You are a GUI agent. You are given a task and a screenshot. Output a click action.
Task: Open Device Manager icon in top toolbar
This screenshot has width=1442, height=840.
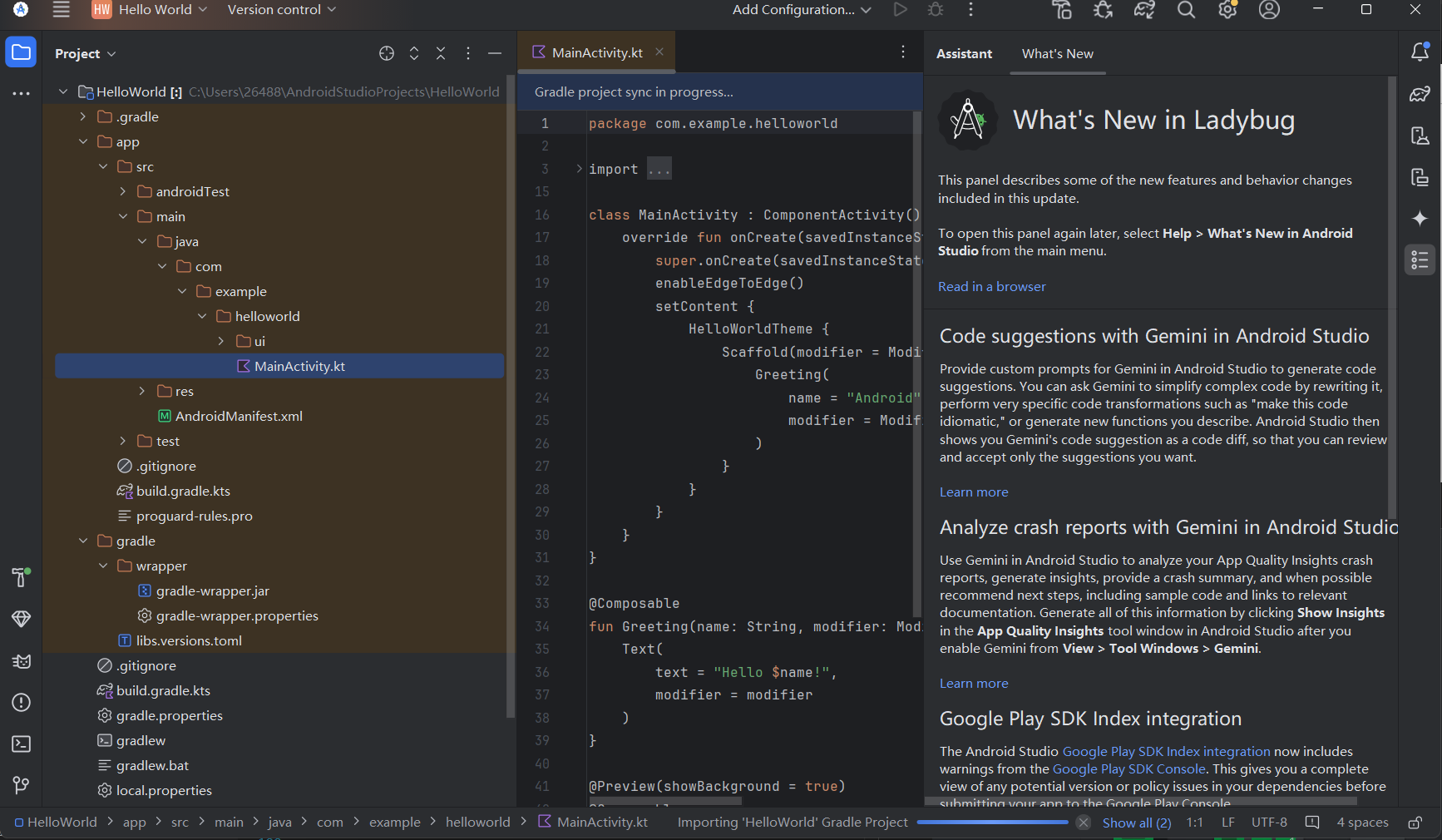pyautogui.click(x=1062, y=10)
